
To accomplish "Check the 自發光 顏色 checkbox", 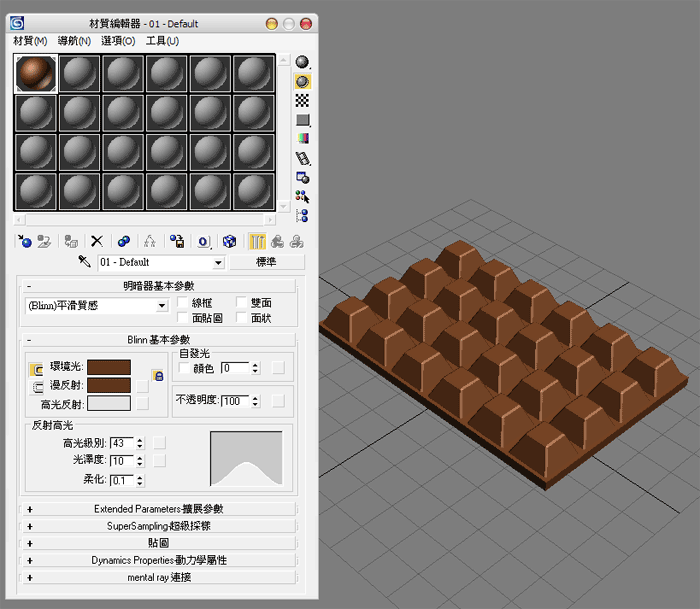I will point(184,368).
